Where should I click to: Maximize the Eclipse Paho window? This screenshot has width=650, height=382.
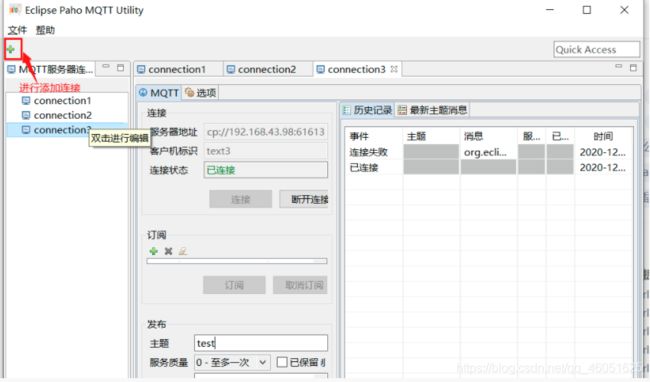coord(587,10)
